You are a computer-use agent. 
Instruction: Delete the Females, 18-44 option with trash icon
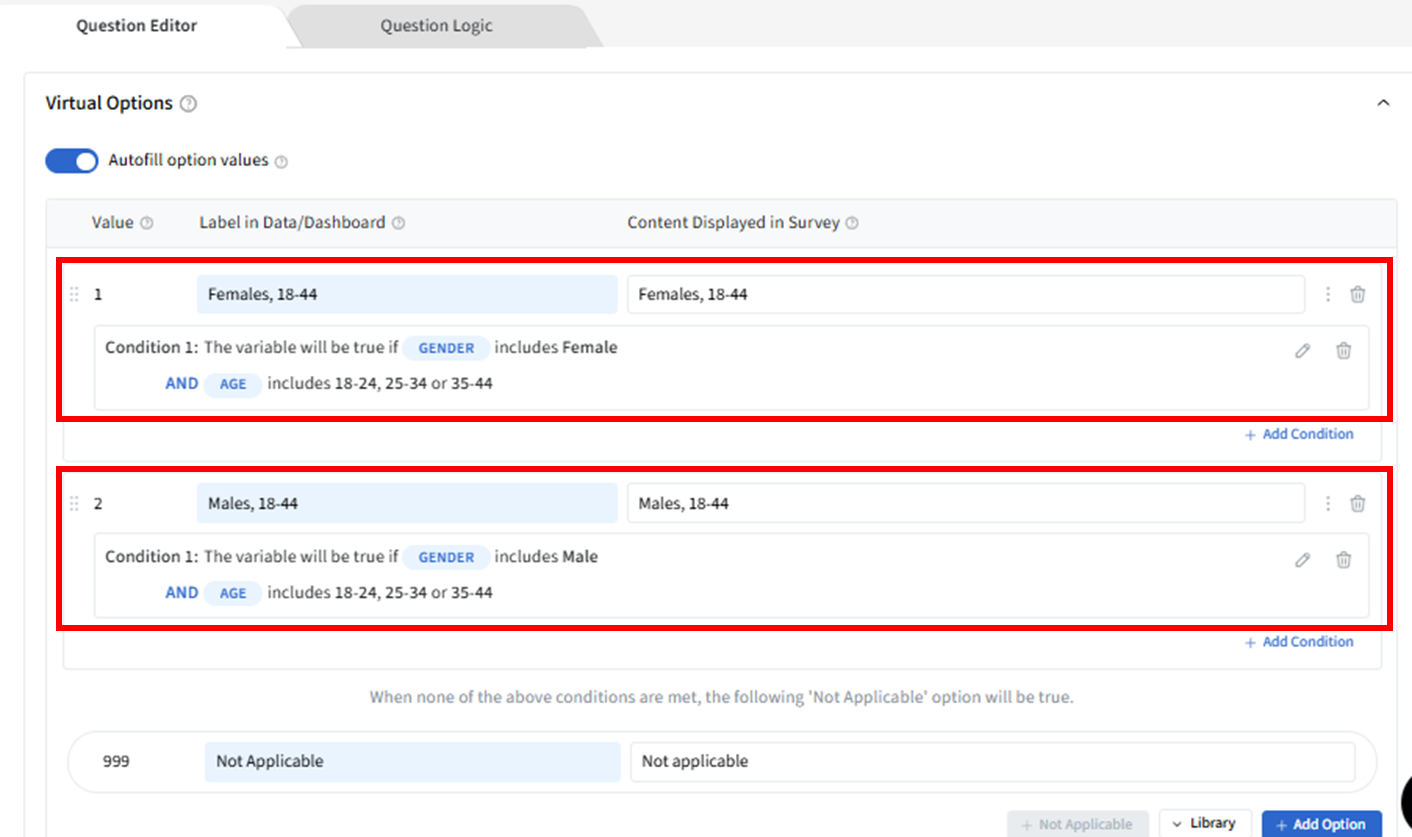click(1357, 294)
